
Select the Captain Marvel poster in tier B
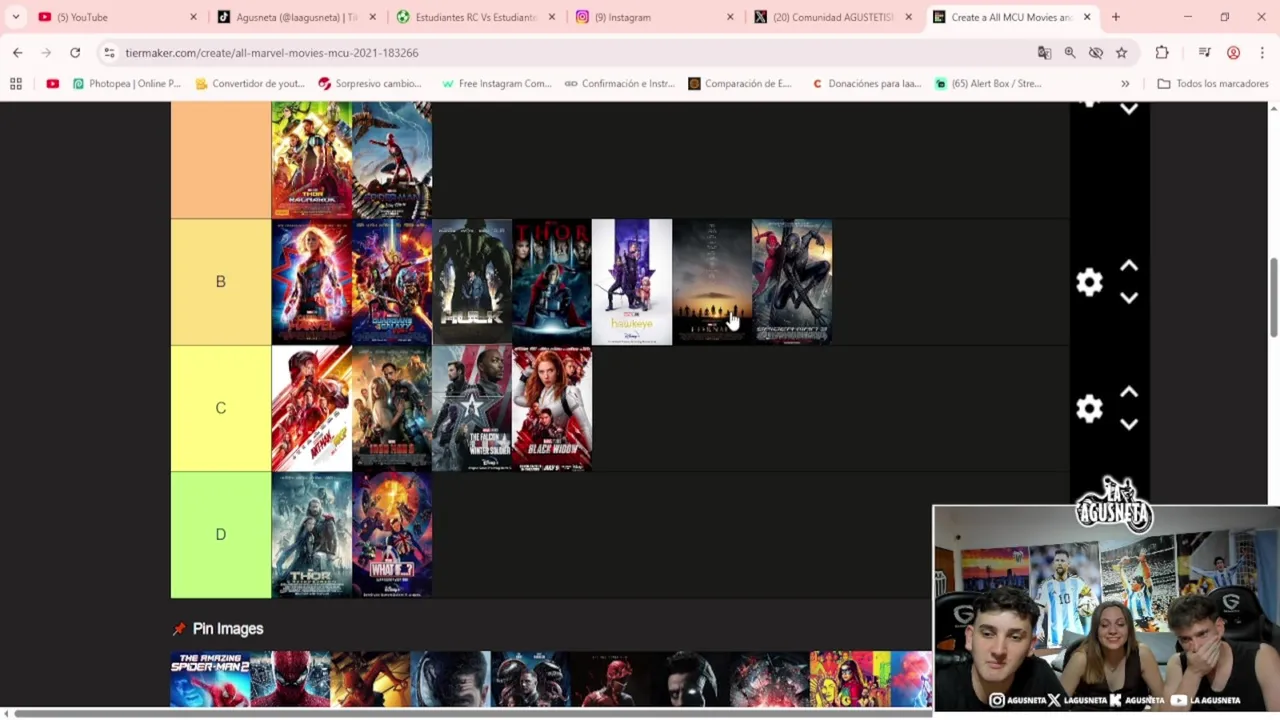coord(311,282)
